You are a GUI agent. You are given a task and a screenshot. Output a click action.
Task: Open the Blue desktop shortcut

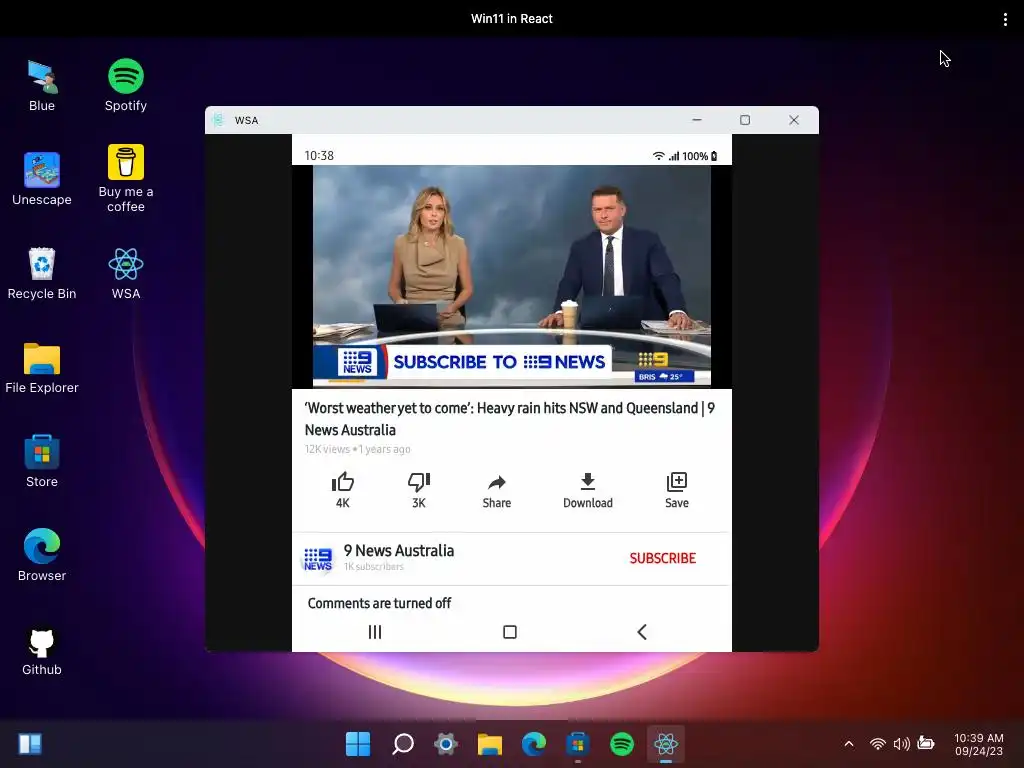tap(42, 86)
